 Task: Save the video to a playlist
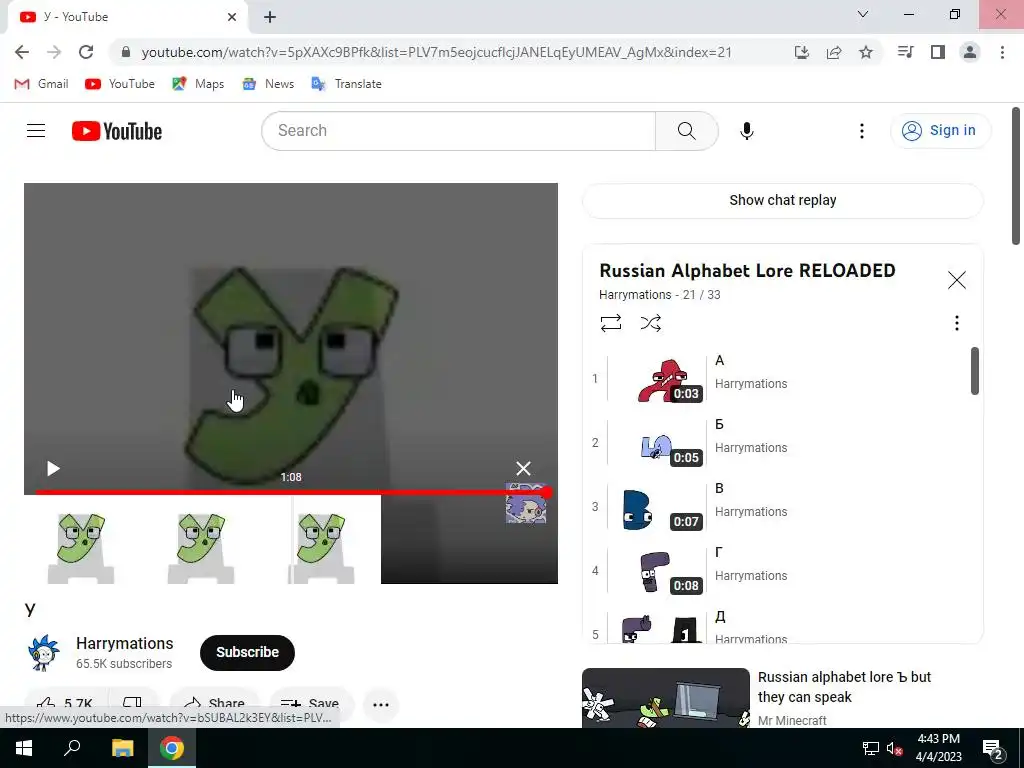(x=310, y=704)
